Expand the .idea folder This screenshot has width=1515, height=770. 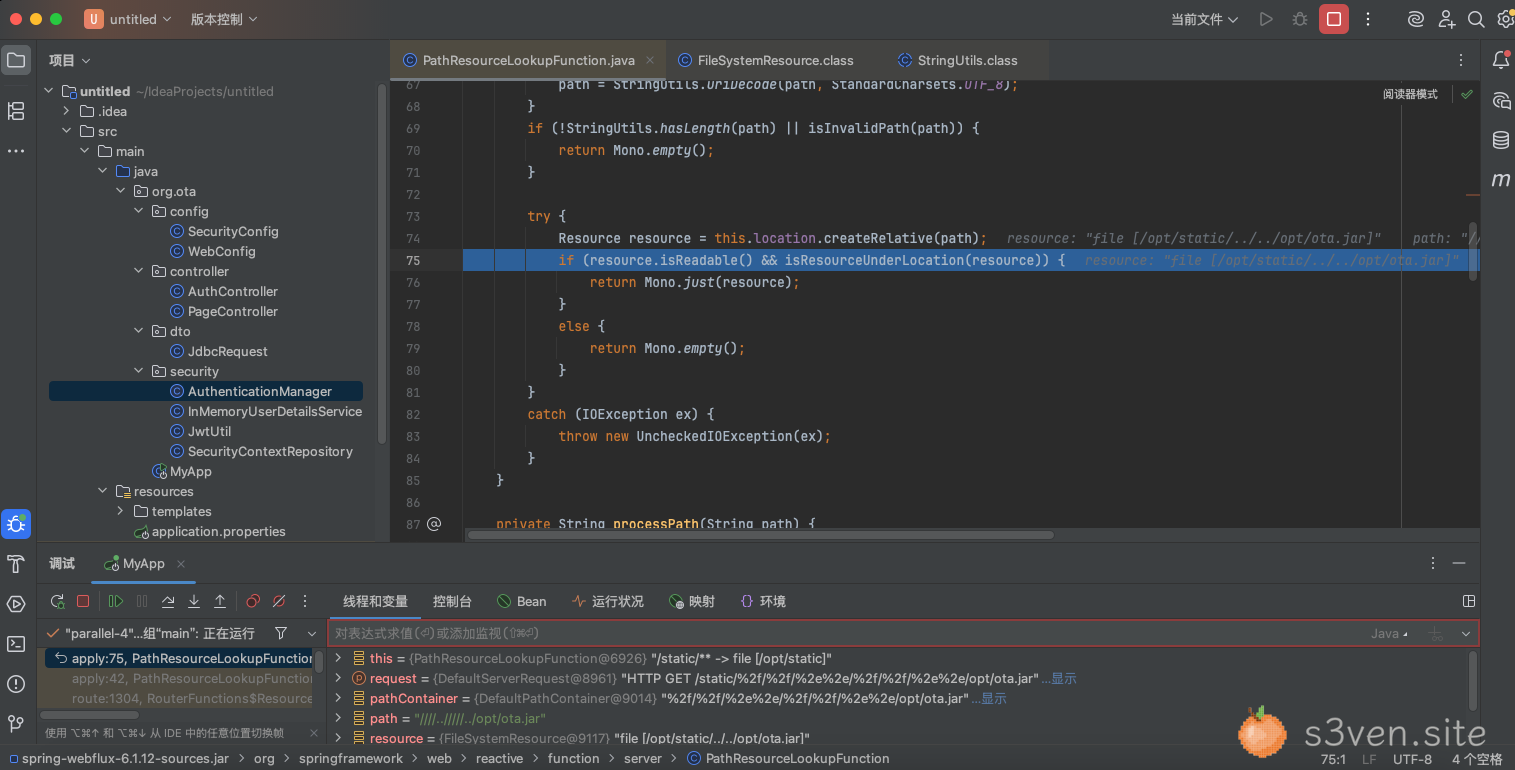coord(67,111)
